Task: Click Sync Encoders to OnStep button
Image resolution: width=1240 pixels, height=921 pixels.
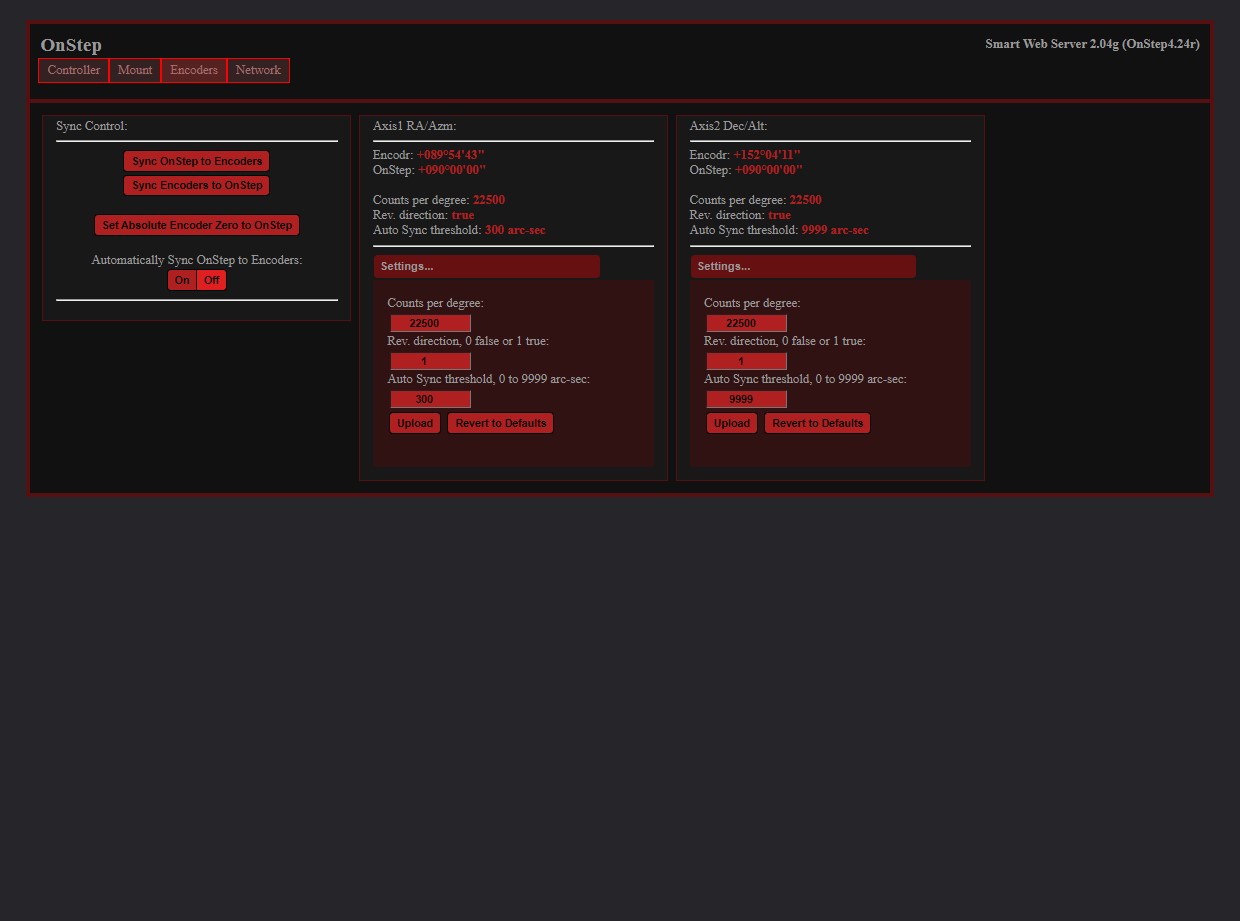Action: pyautogui.click(x=197, y=185)
